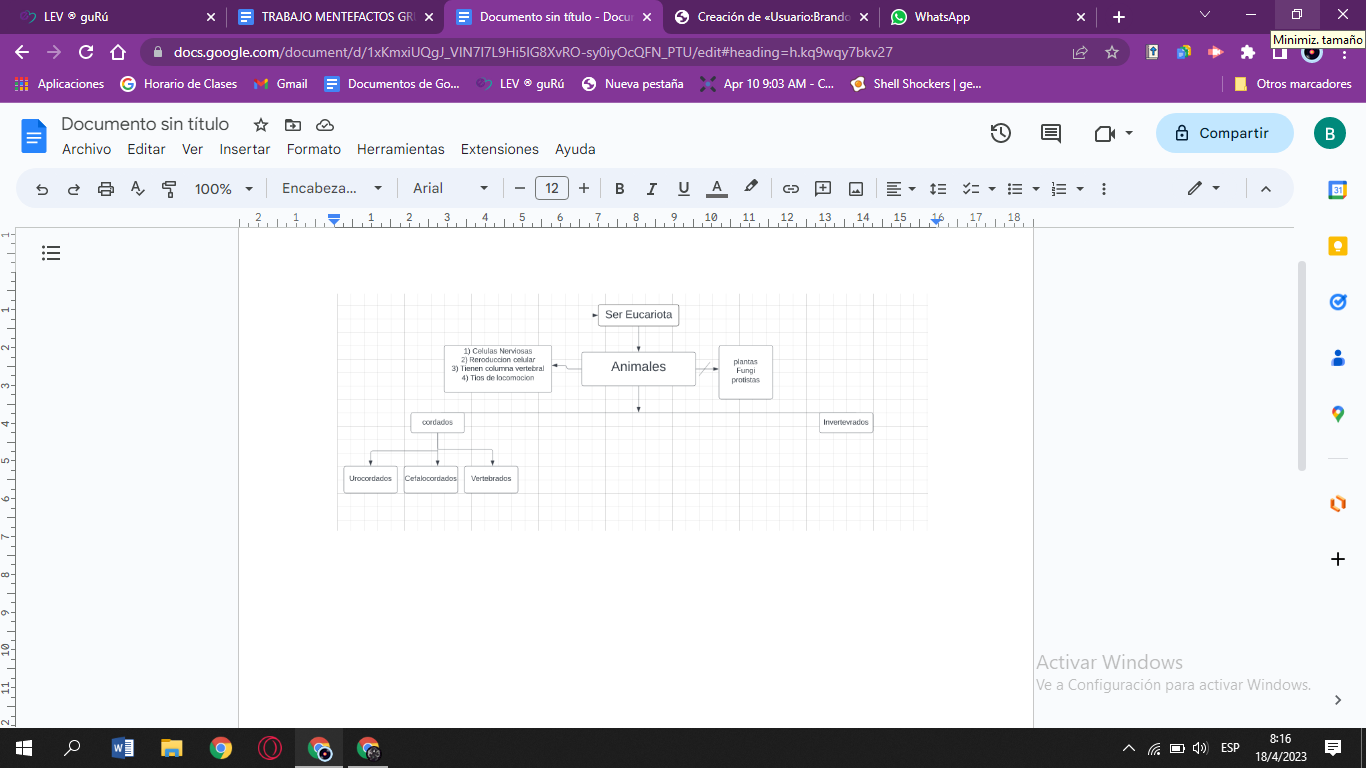Open the paragraph style dropdown
This screenshot has height=768, width=1366.
point(332,189)
